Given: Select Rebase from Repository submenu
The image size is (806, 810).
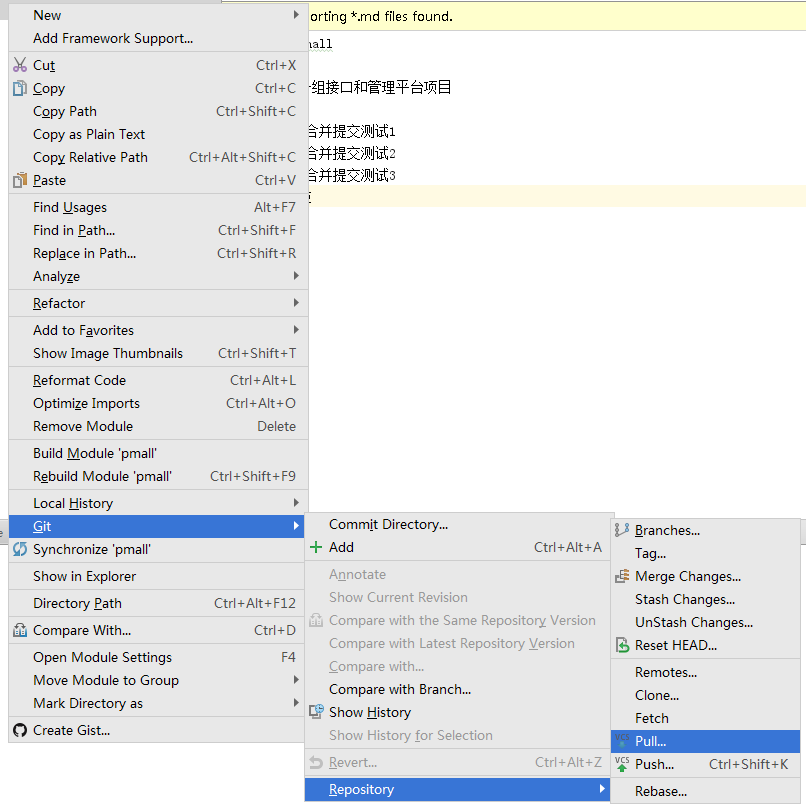Looking at the screenshot, I should click(x=706, y=791).
